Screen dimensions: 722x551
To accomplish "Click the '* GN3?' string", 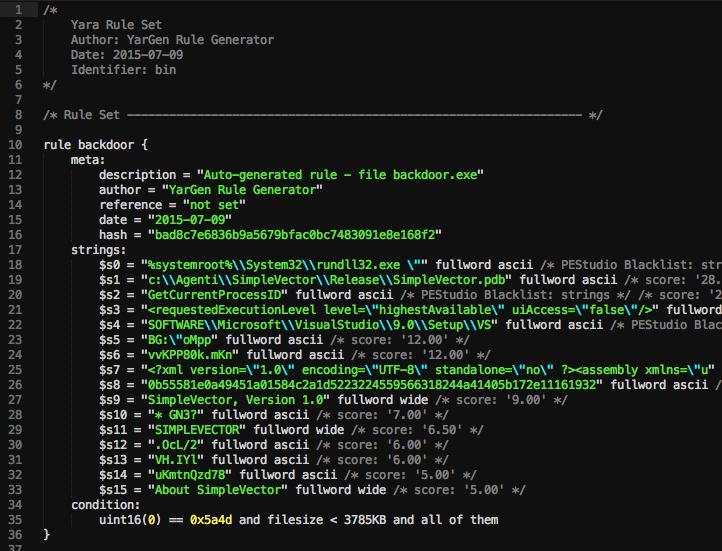I will pyautogui.click(x=176, y=415).
